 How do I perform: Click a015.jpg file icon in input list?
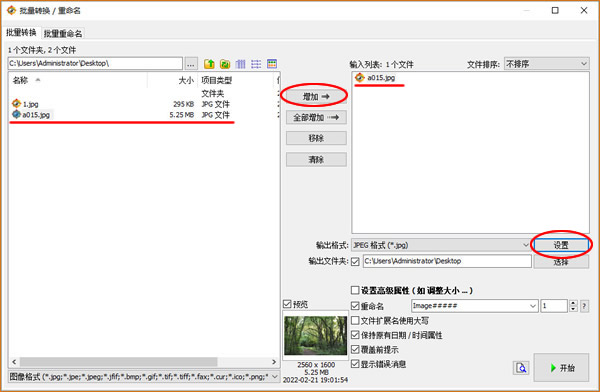point(359,78)
